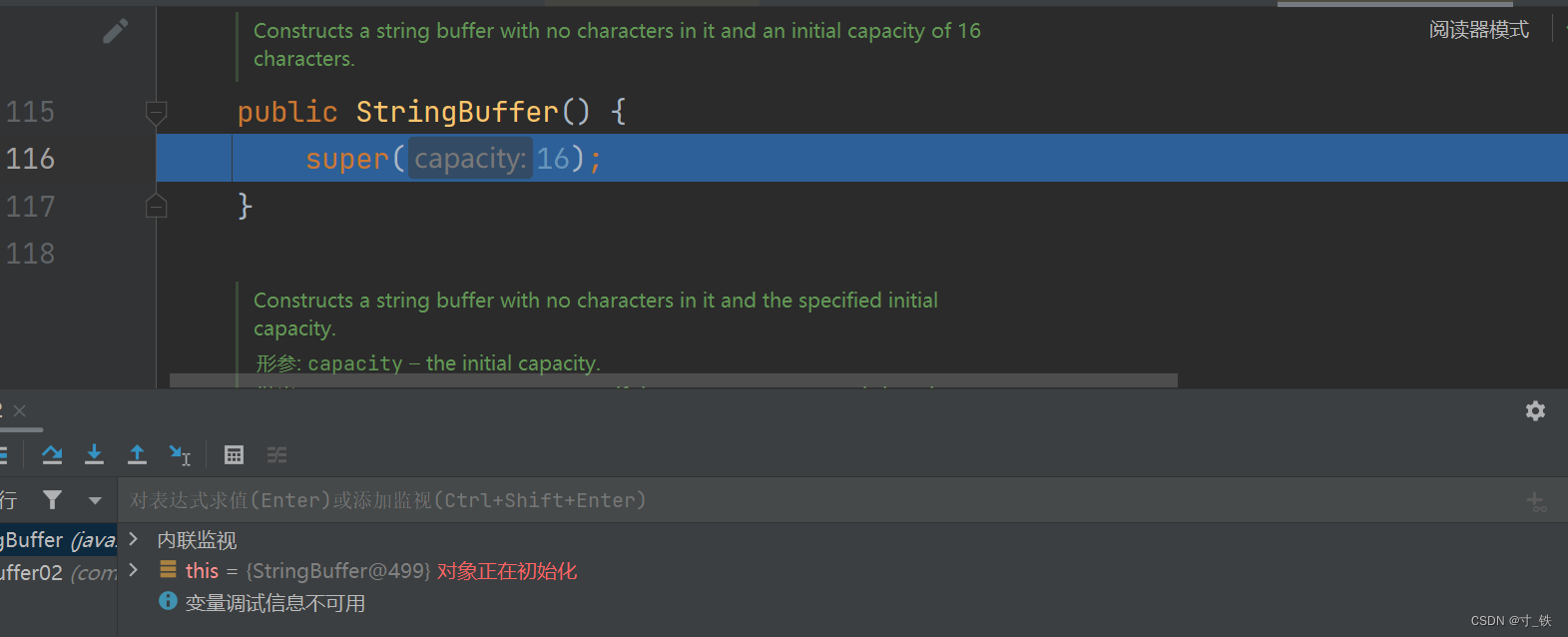Open the dropdown arrow beside the filter icon

tap(95, 500)
